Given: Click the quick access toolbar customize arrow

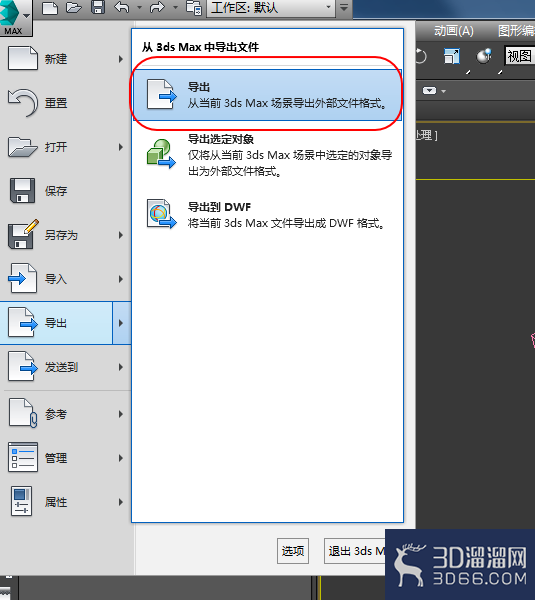Looking at the screenshot, I should [344, 7].
